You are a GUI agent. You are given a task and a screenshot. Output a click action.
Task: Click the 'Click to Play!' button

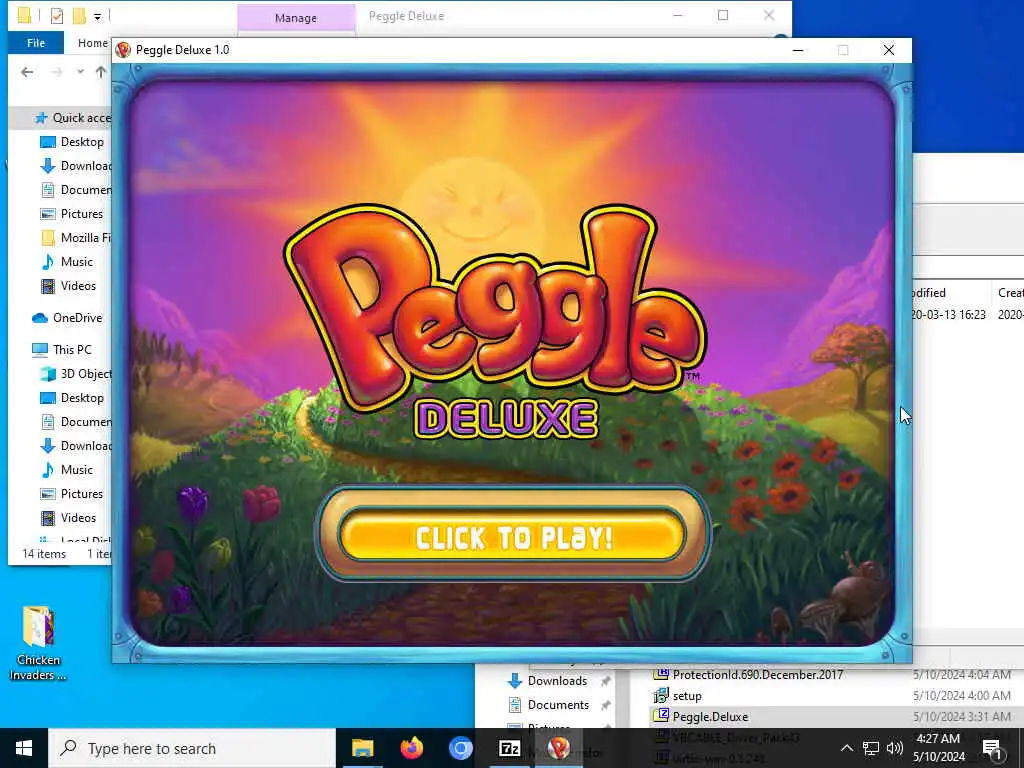tap(513, 536)
